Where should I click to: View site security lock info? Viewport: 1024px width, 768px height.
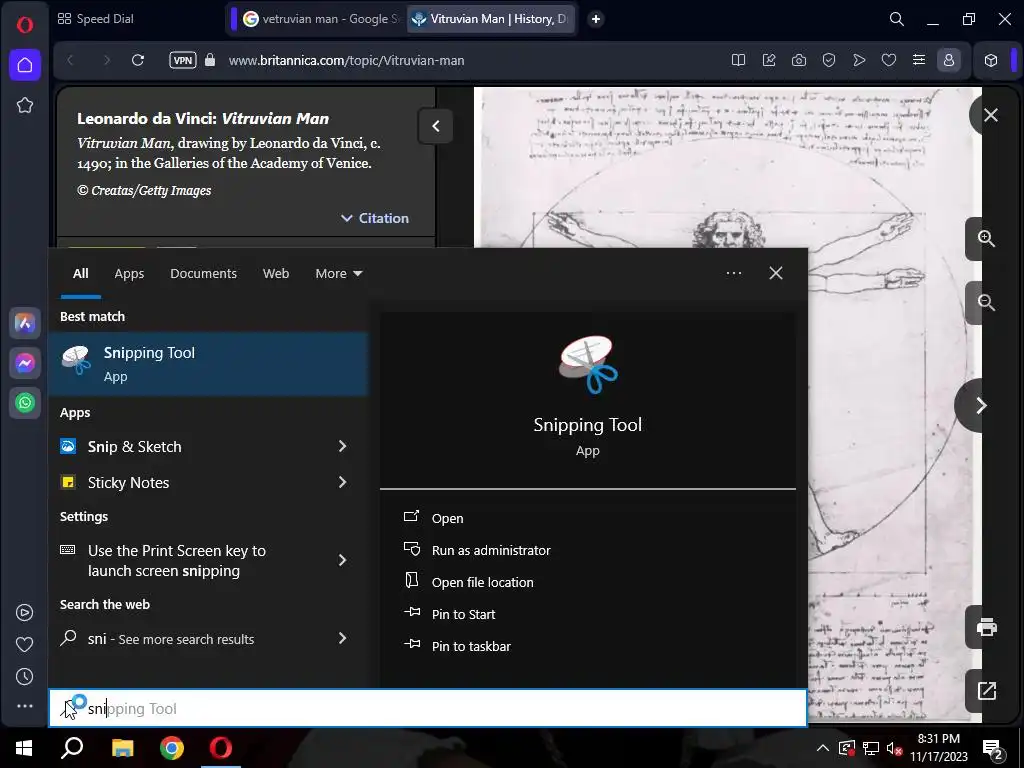coord(210,60)
